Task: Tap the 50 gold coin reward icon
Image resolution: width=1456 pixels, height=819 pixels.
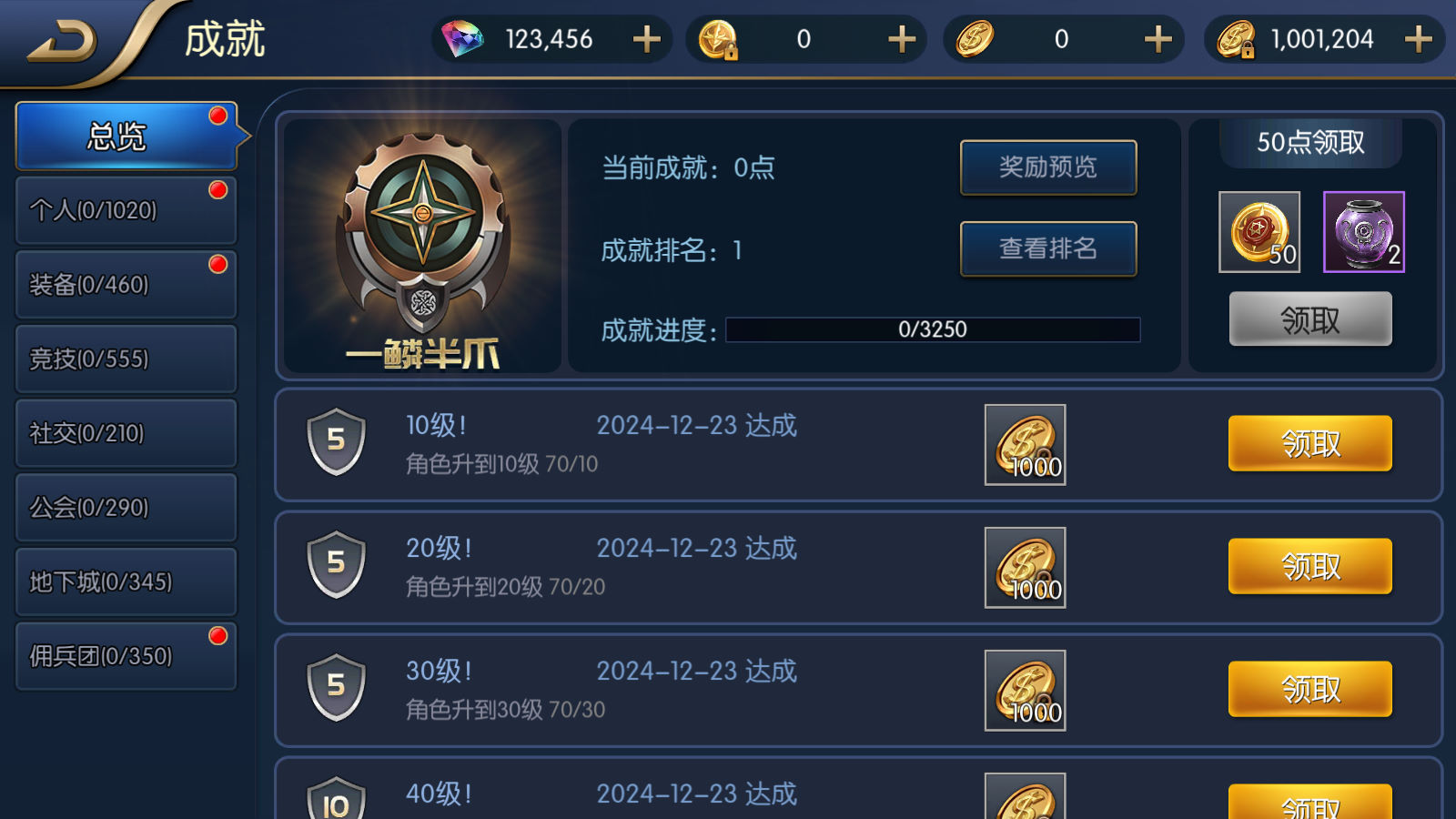Action: click(1259, 232)
